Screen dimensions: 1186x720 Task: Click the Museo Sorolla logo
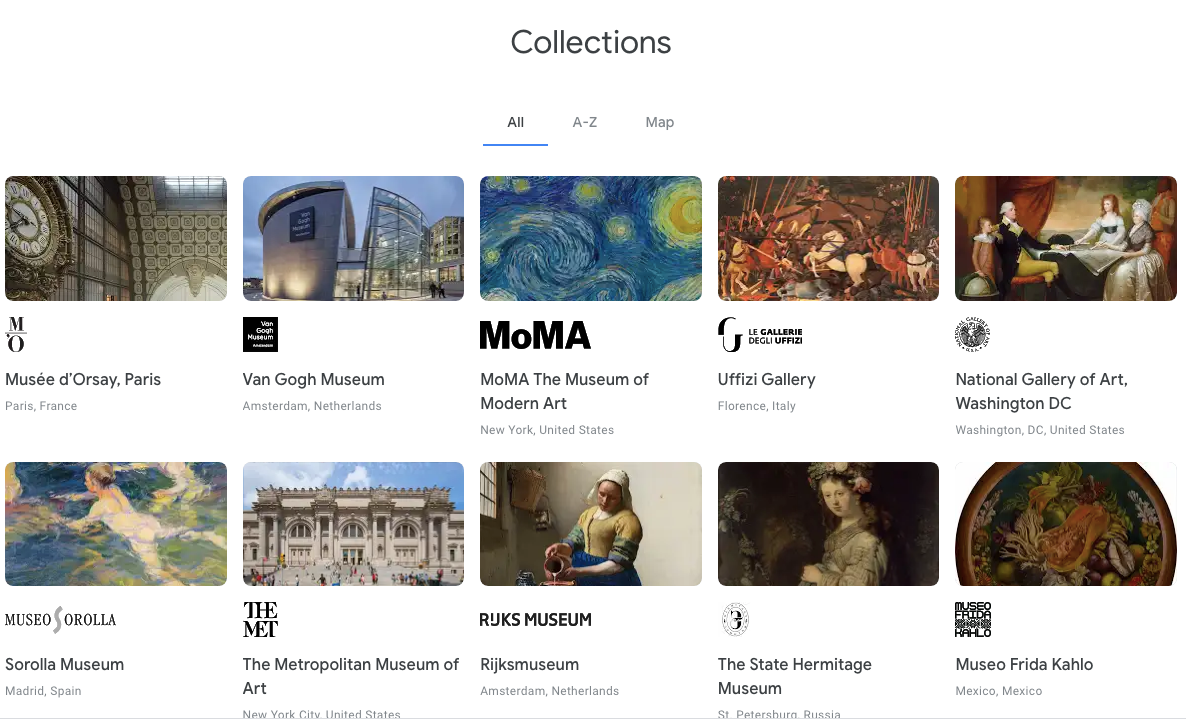(61, 620)
